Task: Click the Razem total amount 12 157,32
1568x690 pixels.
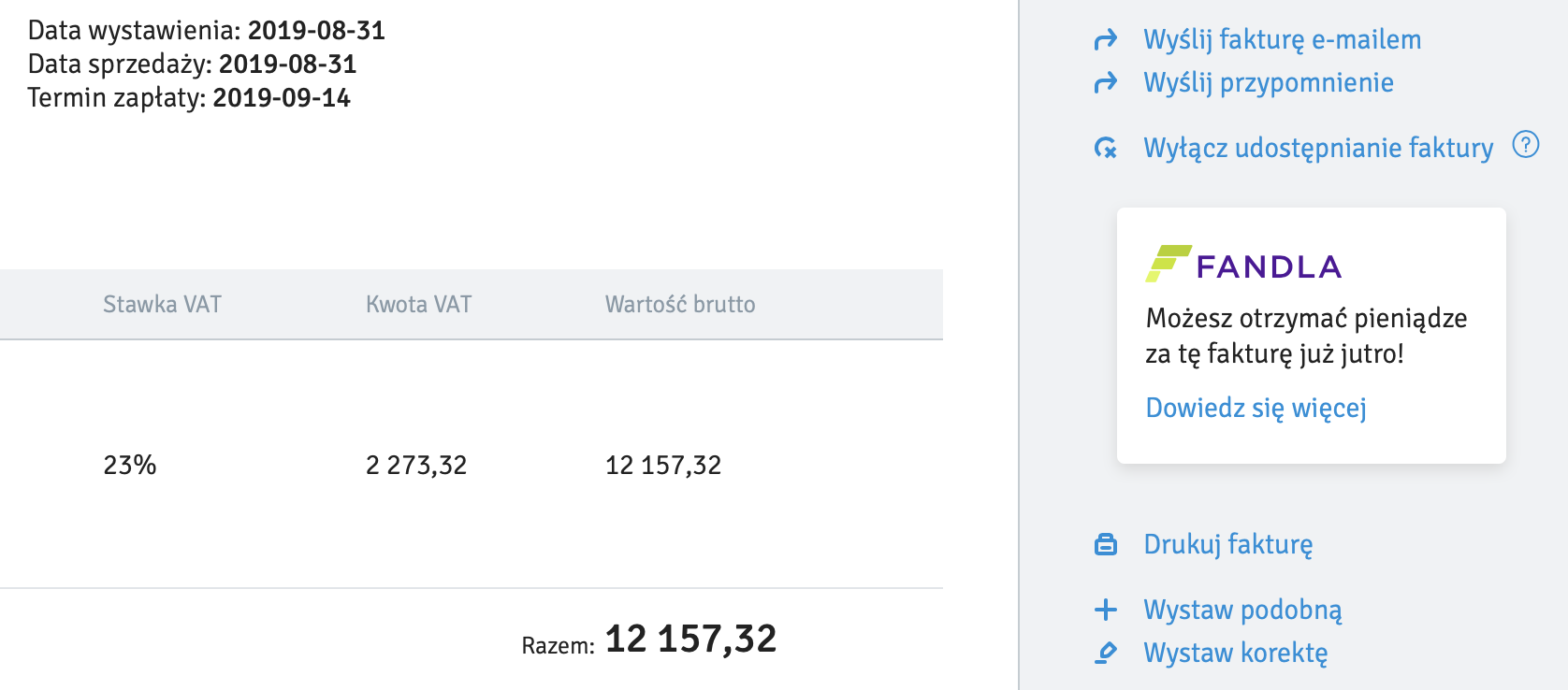Action: (690, 640)
